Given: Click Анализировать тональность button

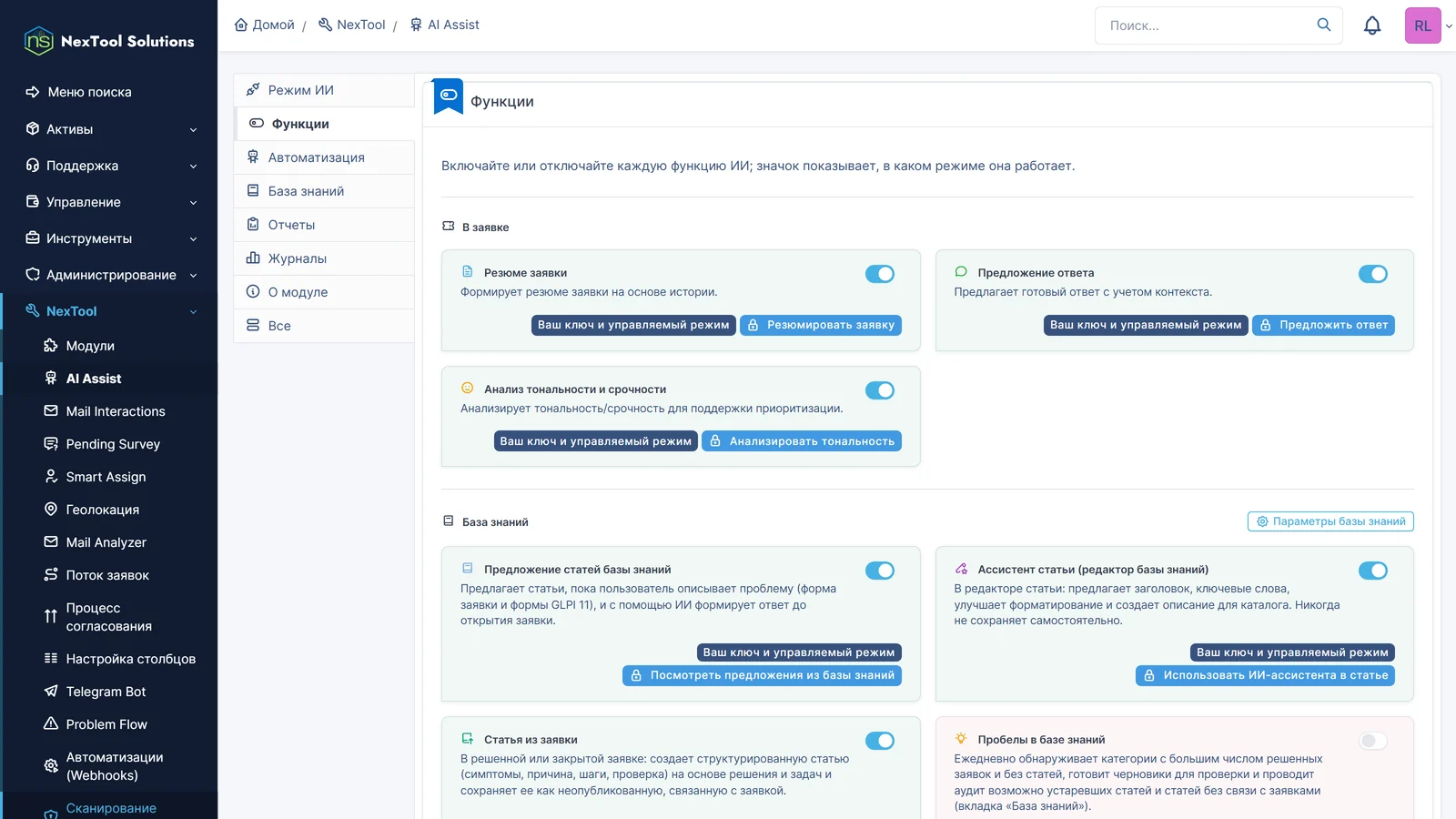Looking at the screenshot, I should click(802, 441).
